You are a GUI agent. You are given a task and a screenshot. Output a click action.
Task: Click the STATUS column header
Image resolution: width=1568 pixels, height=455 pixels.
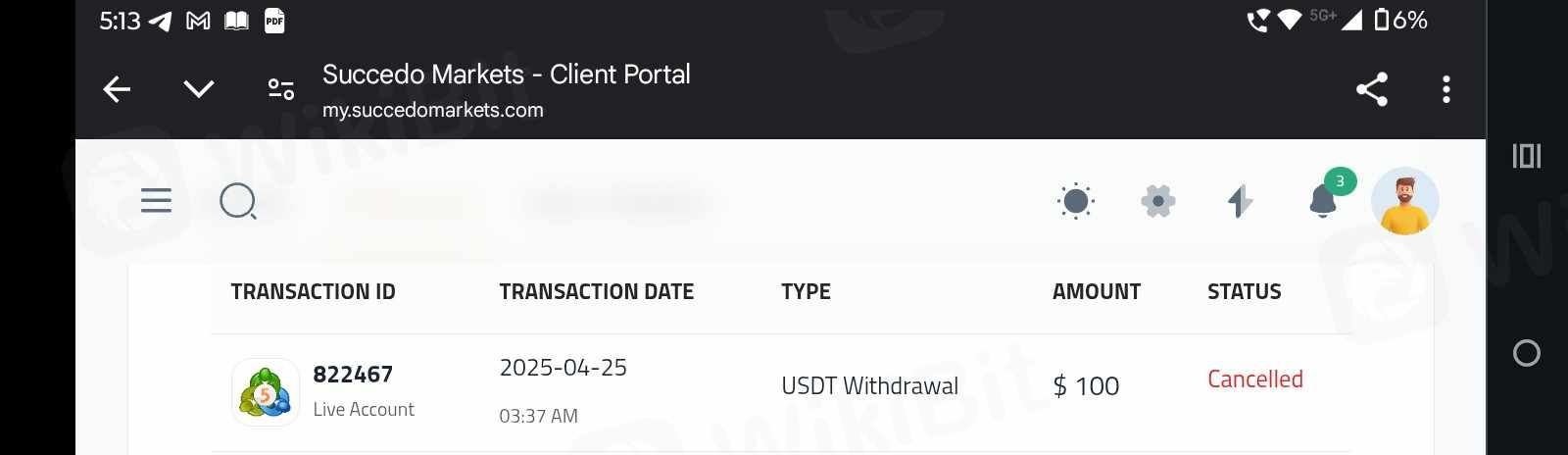1244,291
